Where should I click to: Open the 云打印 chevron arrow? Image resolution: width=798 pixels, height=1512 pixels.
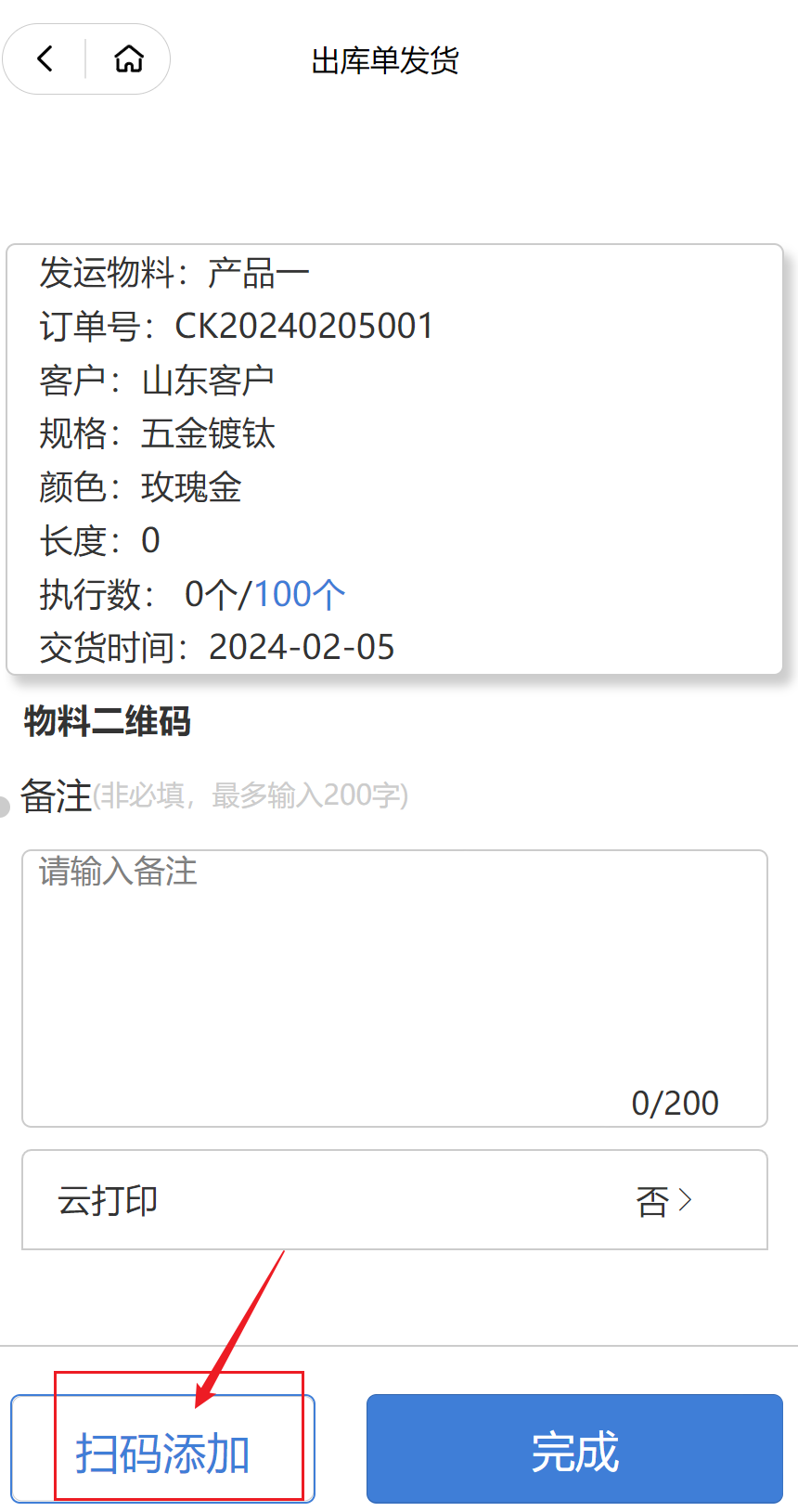(x=685, y=1200)
